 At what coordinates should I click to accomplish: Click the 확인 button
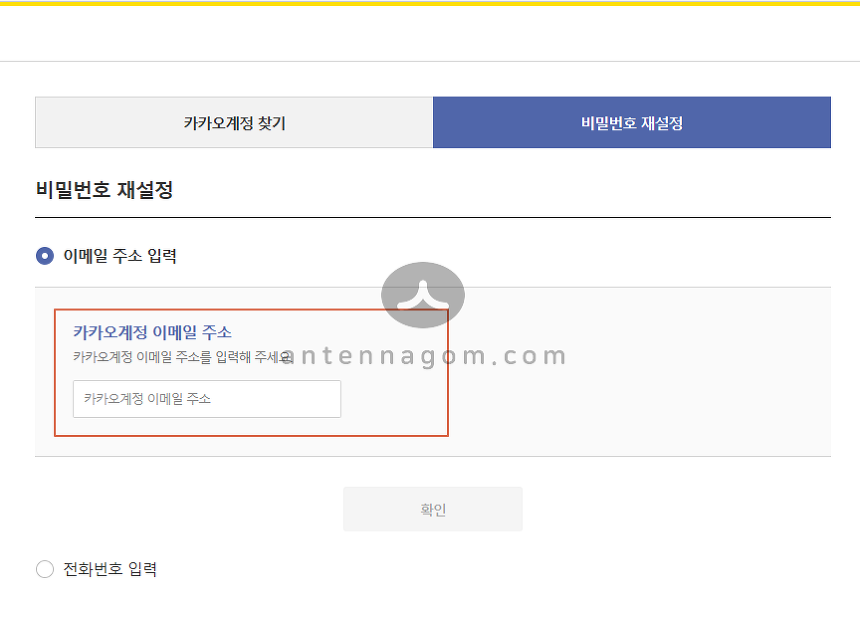[x=433, y=509]
